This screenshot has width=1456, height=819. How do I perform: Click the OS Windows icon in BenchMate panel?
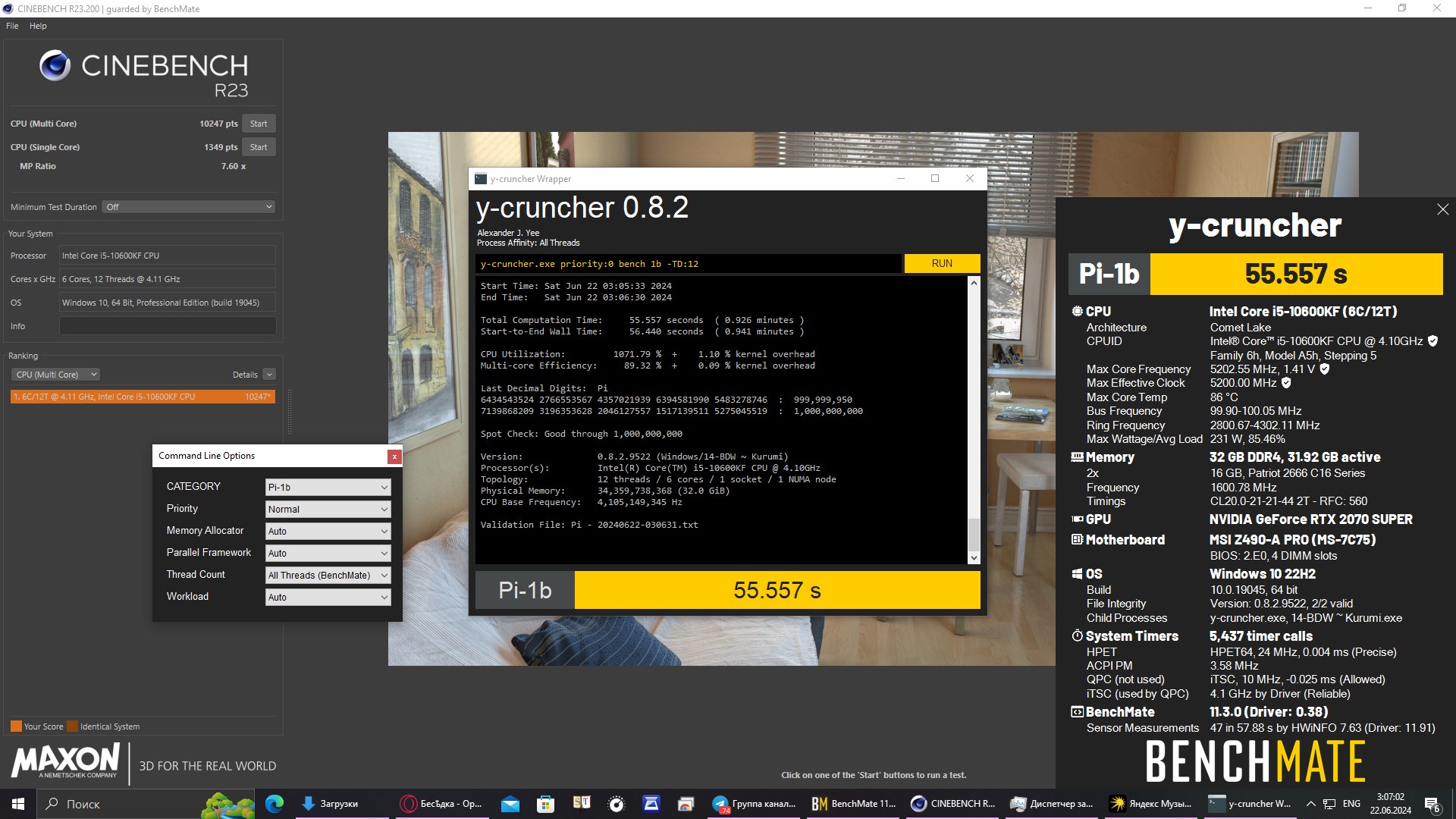point(1077,574)
